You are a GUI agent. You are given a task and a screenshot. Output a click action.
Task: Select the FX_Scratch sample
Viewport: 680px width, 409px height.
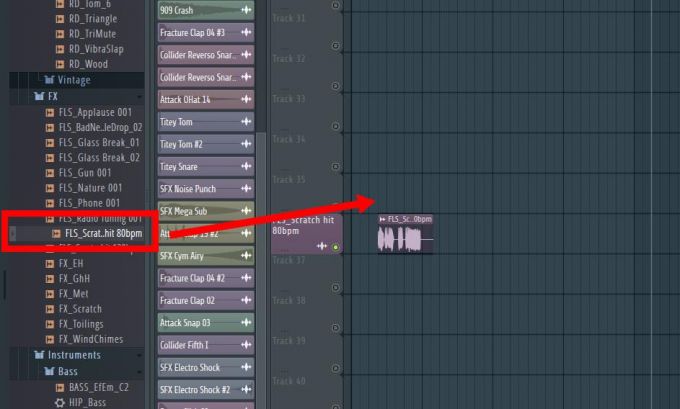[x=80, y=309]
